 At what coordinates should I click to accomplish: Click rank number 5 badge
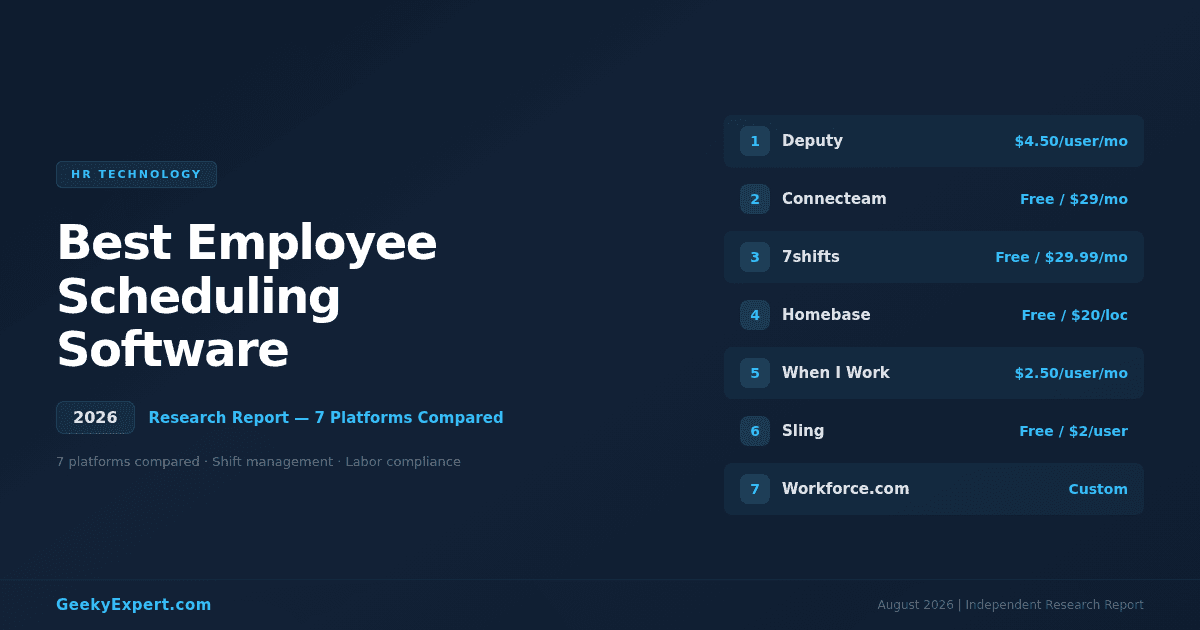tap(755, 373)
